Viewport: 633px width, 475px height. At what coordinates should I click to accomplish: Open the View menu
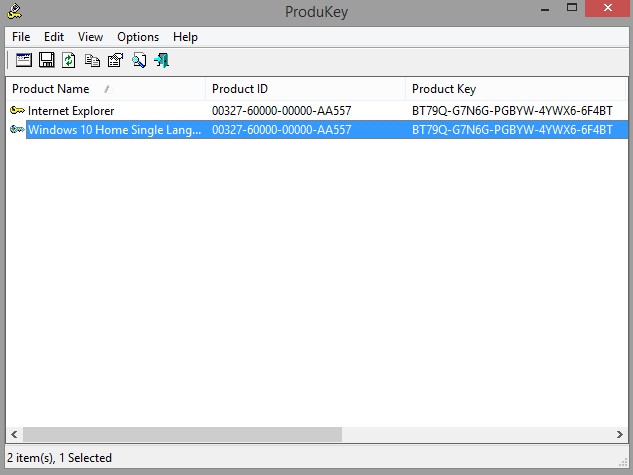pos(90,37)
